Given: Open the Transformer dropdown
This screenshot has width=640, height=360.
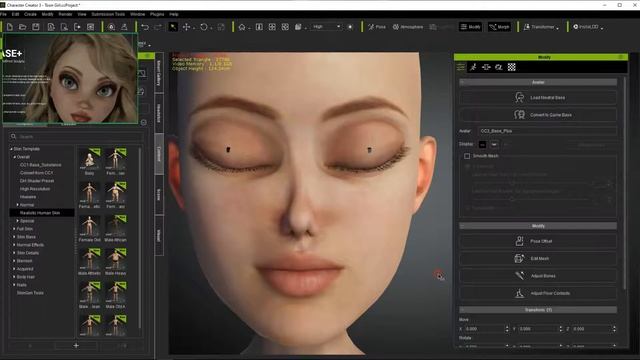Looking at the screenshot, I should tap(541, 27).
